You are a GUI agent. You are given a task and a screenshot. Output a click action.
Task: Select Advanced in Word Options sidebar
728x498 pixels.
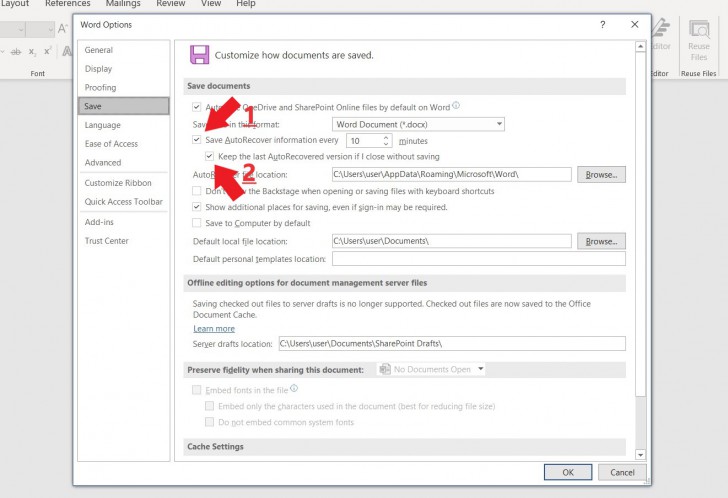pos(124,162)
